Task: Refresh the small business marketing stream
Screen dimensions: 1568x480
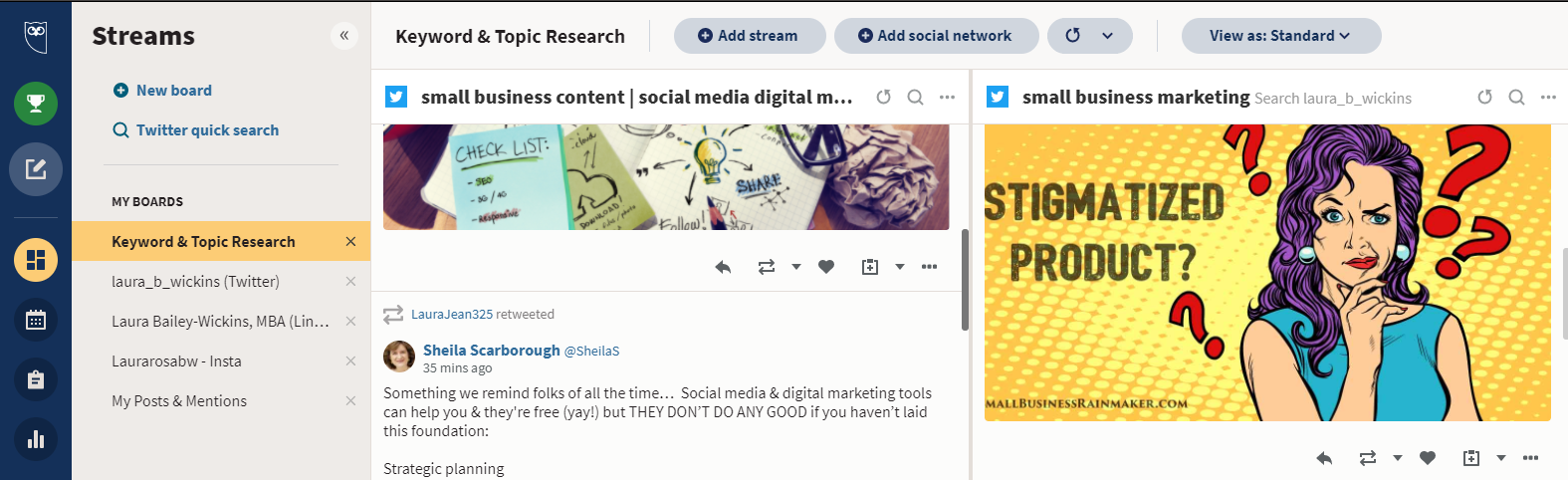Action: point(1484,97)
